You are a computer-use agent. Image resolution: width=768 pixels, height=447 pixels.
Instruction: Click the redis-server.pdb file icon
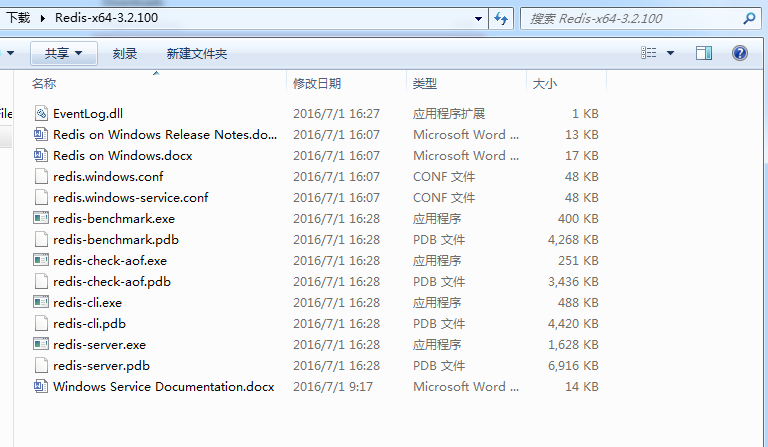tap(41, 366)
